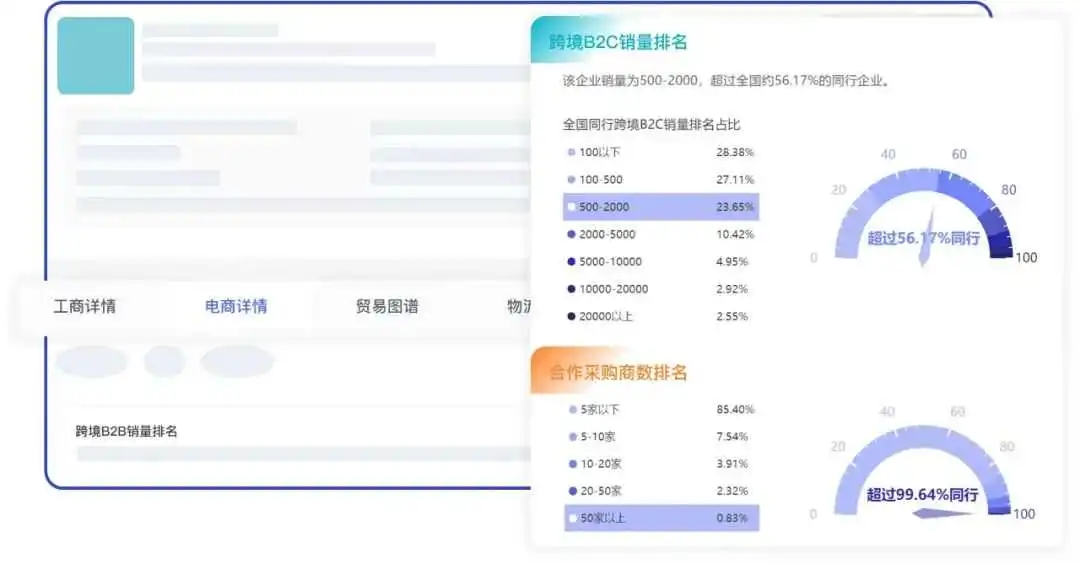Switch to the 电商详情 tab
The height and width of the screenshot is (564, 1080).
(236, 306)
